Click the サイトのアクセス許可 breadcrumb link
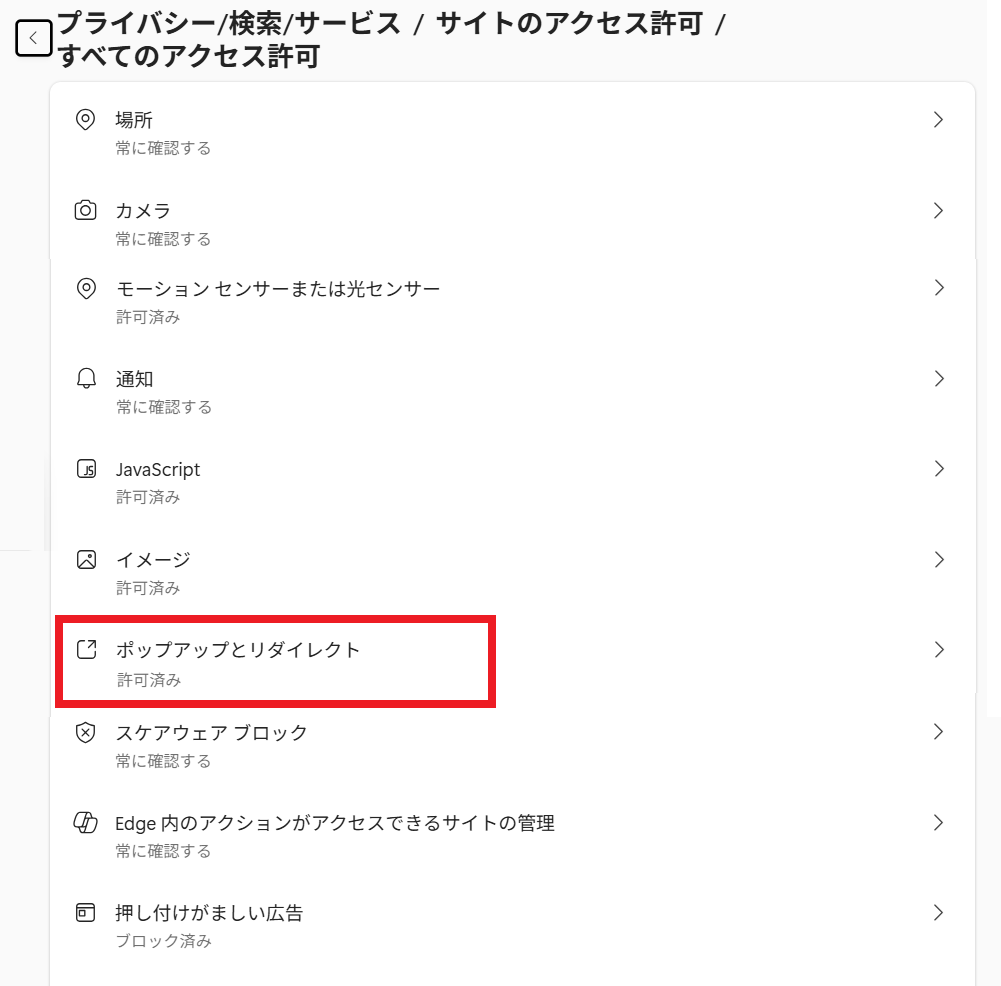Screen dimensions: 1001x986 [x=569, y=24]
